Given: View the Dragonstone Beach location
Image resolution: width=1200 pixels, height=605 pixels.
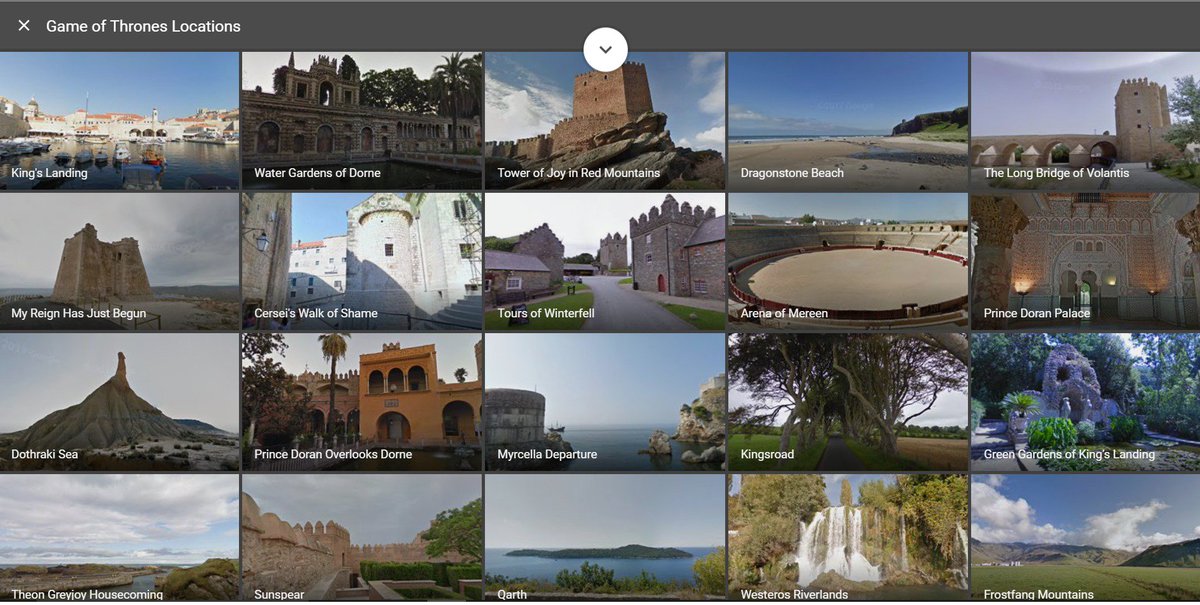Looking at the screenshot, I should pos(848,121).
